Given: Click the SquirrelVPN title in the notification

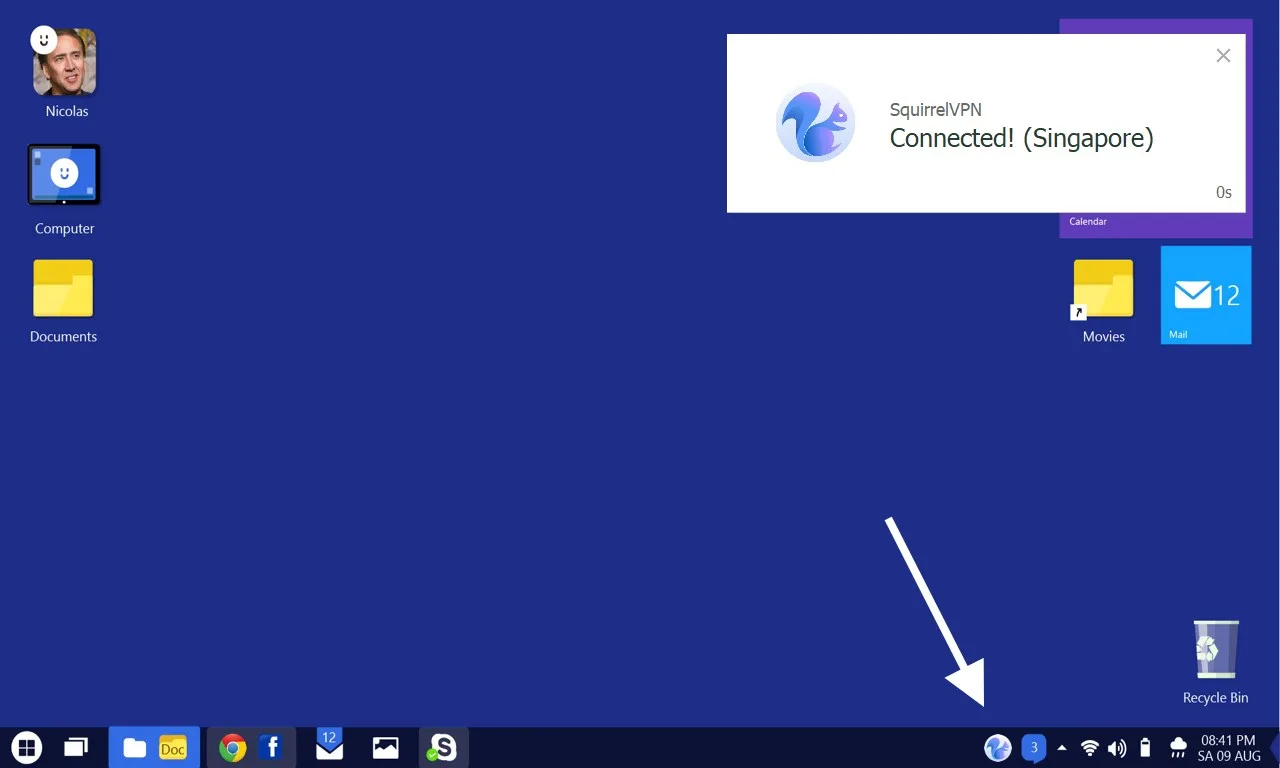Looking at the screenshot, I should pyautogui.click(x=936, y=109).
